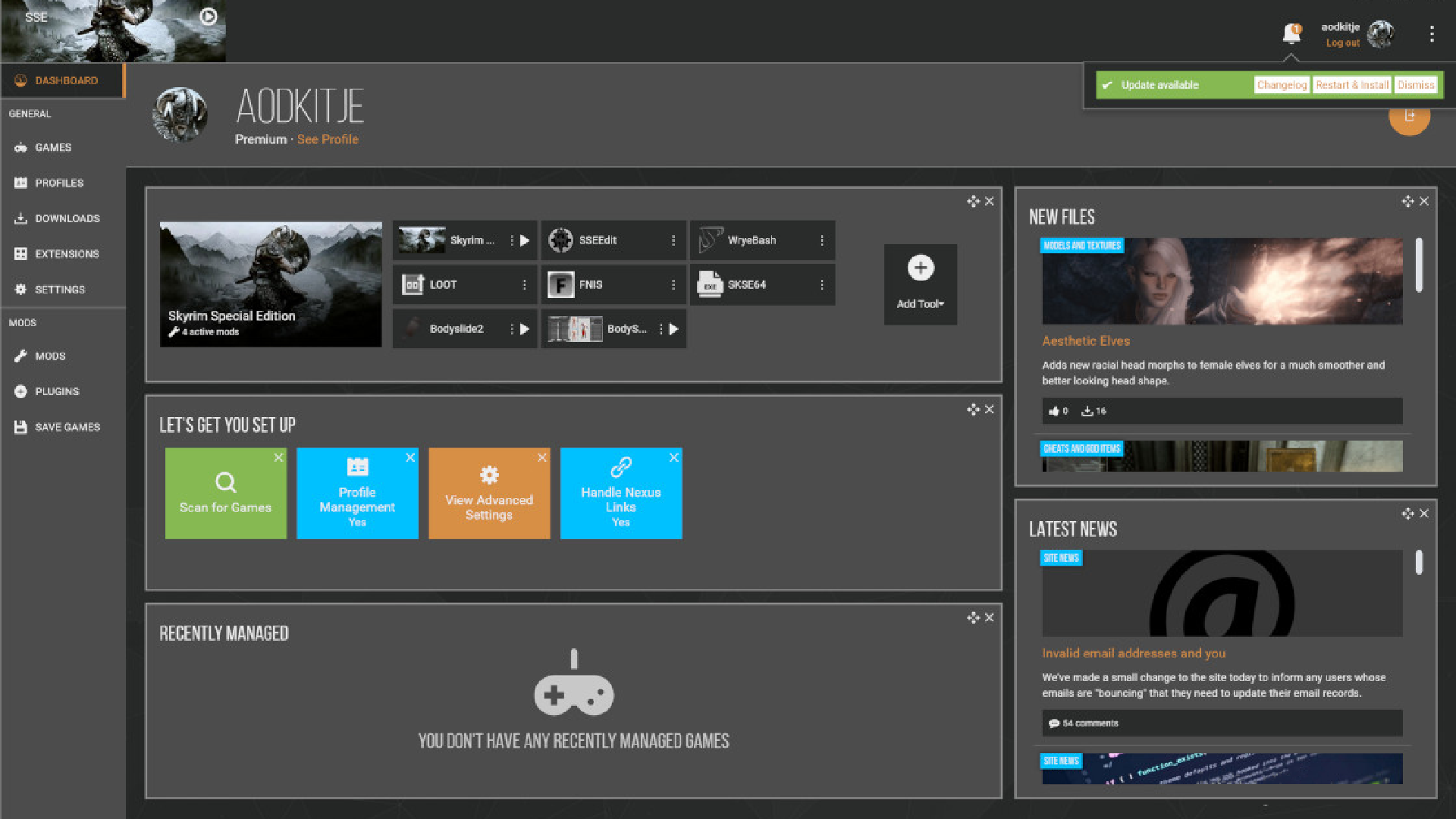The height and width of the screenshot is (819, 1456).
Task: Open the SKSE64 three-dot options
Action: point(822,284)
